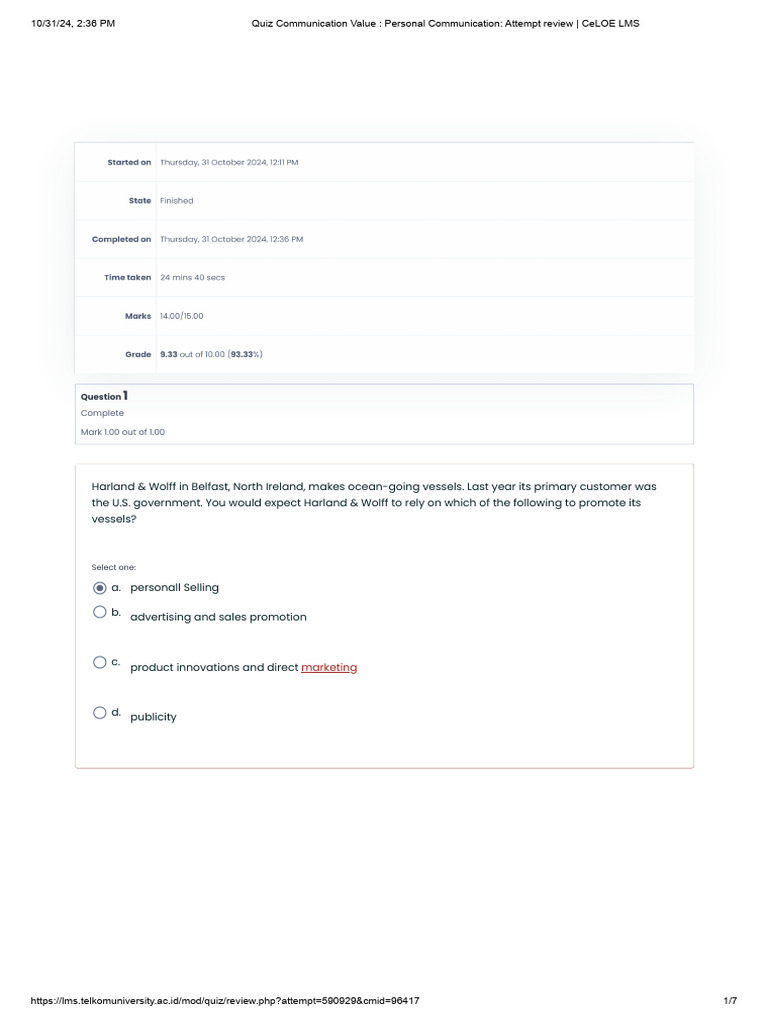Click the "Mark 1.00 out of 1.00" text
Viewport: 768px width, 1024px height.
point(123,432)
